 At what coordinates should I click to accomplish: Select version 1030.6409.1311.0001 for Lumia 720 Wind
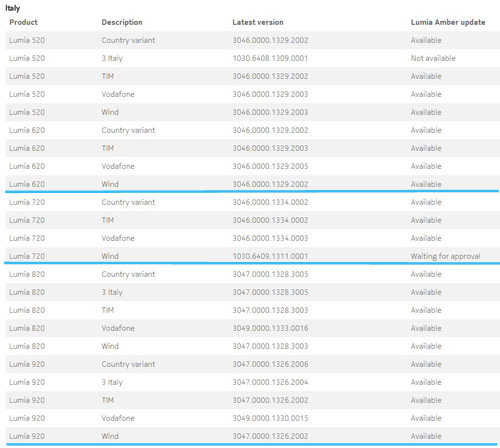pos(270,256)
